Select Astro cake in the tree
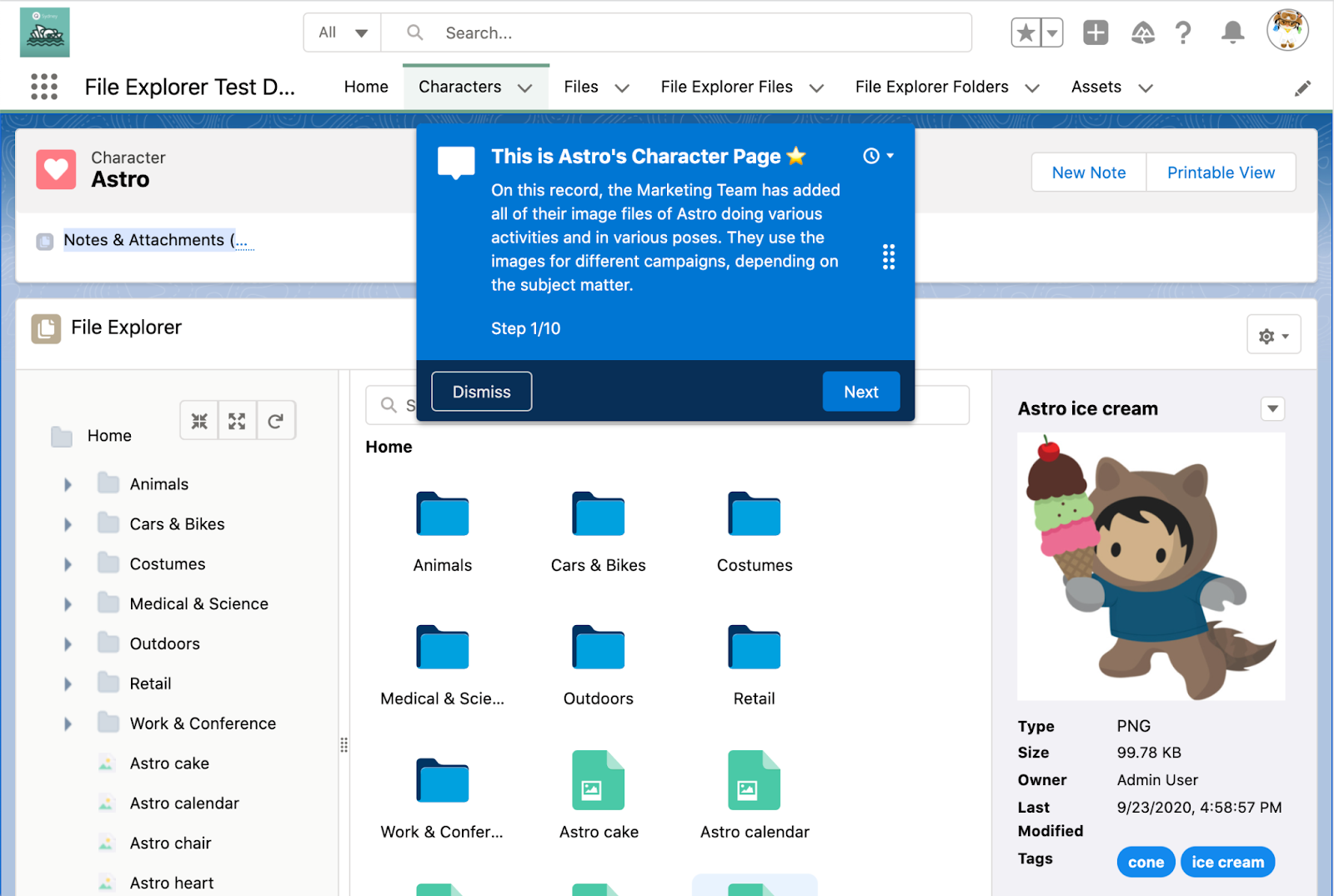 point(169,763)
